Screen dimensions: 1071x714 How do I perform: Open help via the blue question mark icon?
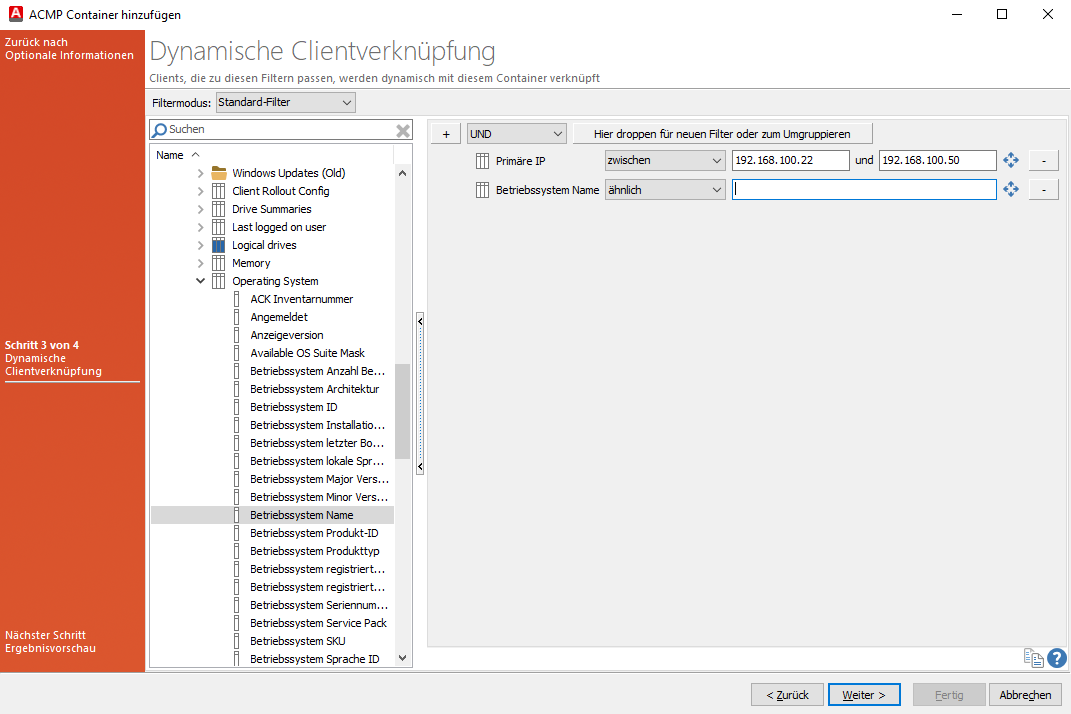[1057, 658]
